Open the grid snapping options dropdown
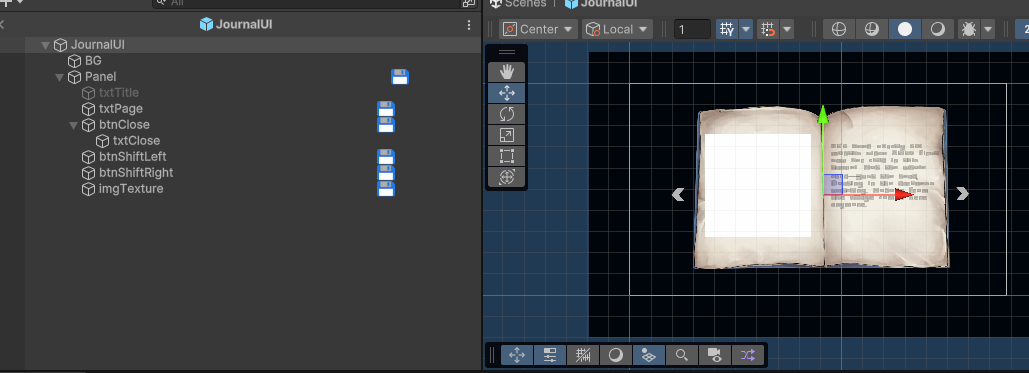The width and height of the screenshot is (1029, 373). 746,29
